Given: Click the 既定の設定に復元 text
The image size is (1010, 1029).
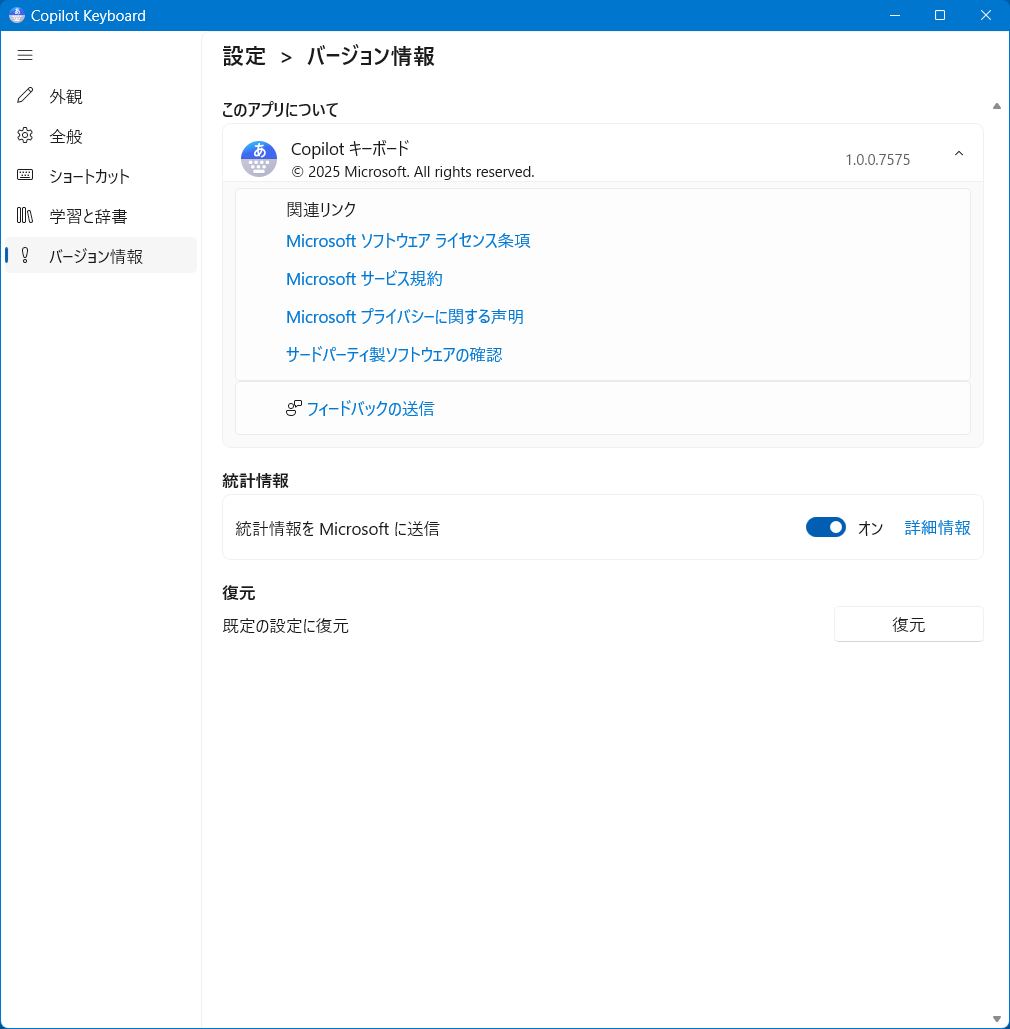Looking at the screenshot, I should [285, 626].
